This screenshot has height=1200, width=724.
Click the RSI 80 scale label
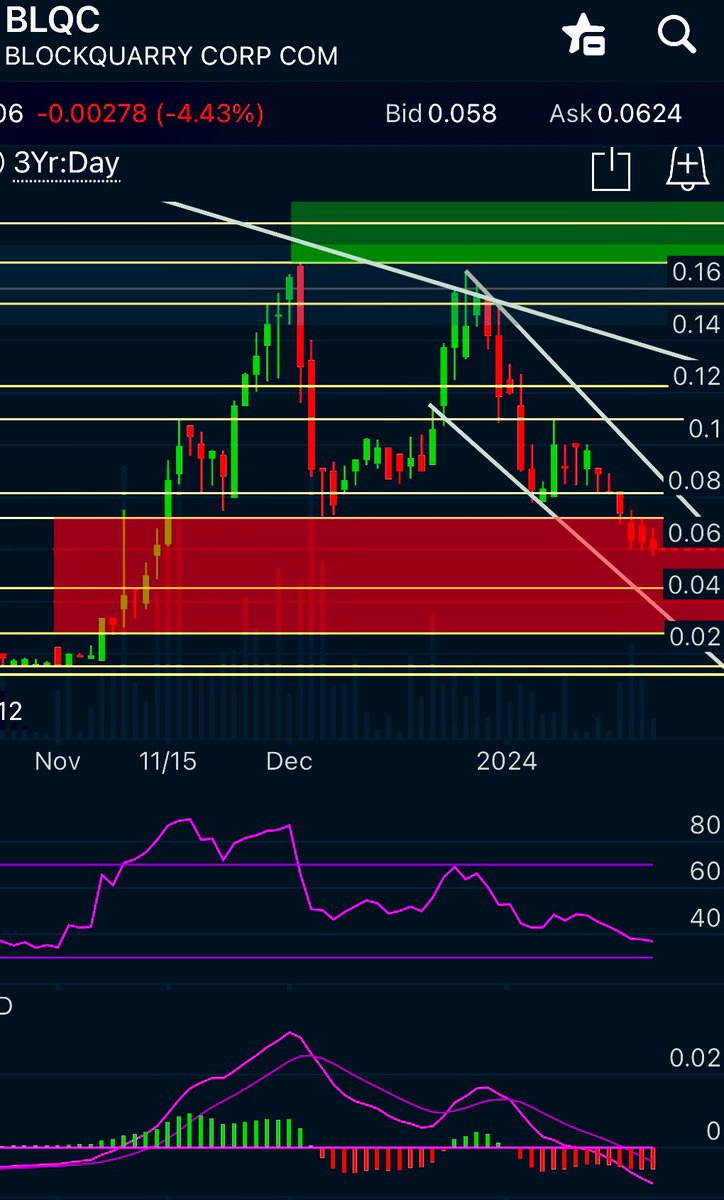click(x=705, y=825)
